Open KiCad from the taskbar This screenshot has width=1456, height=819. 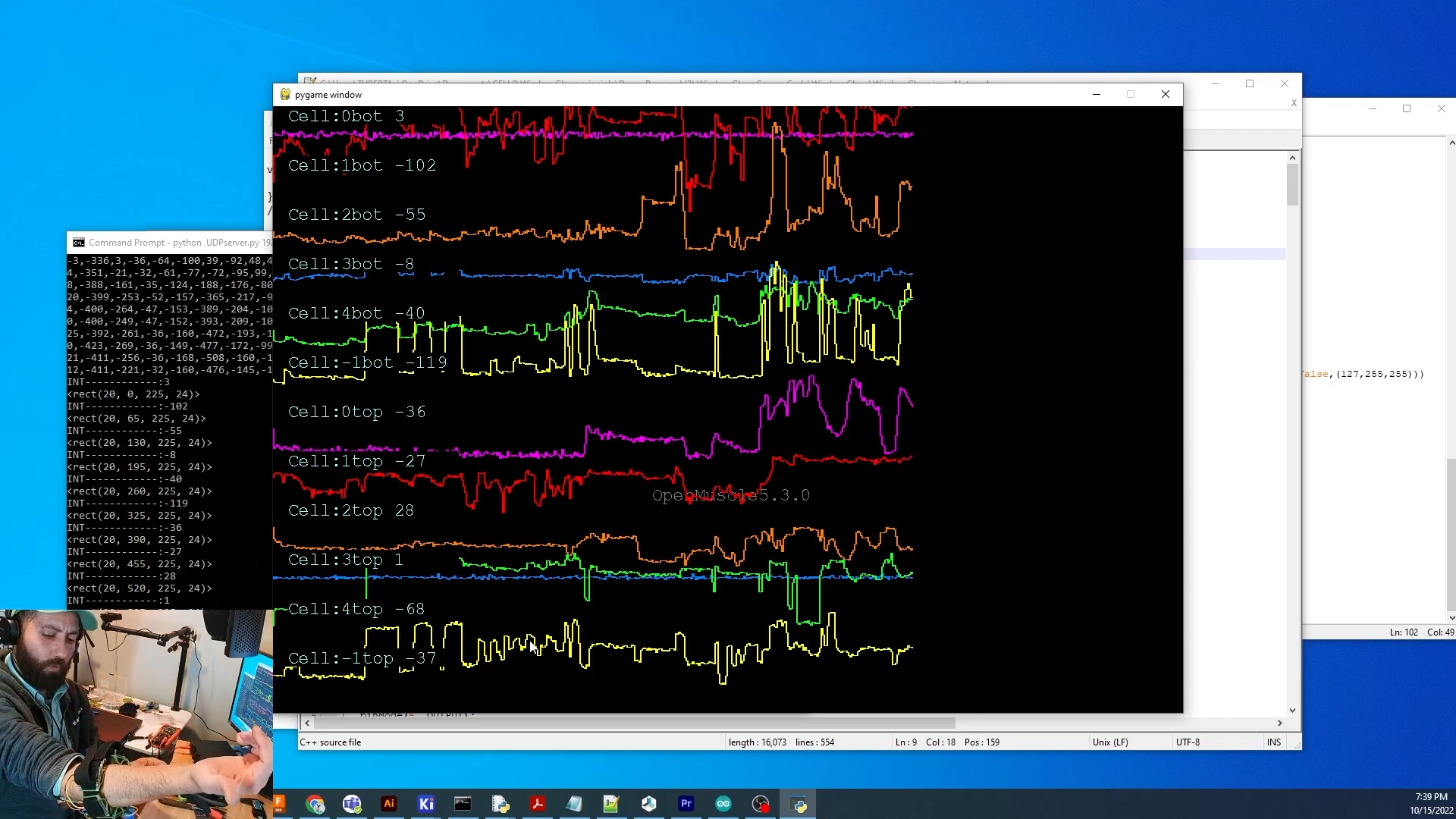tap(426, 804)
